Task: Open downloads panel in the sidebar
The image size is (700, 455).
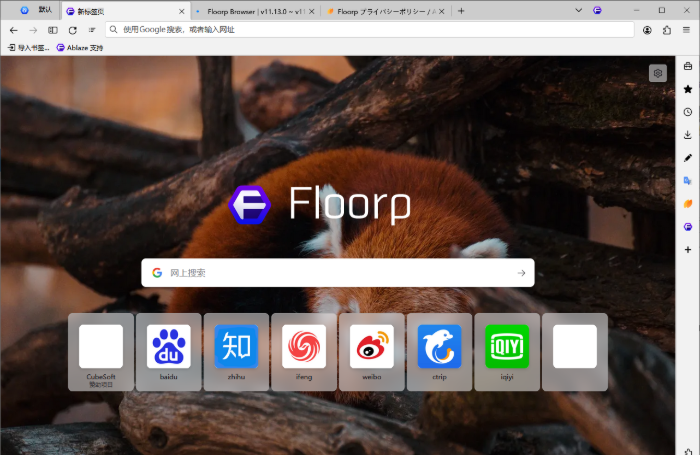Action: coord(688,135)
